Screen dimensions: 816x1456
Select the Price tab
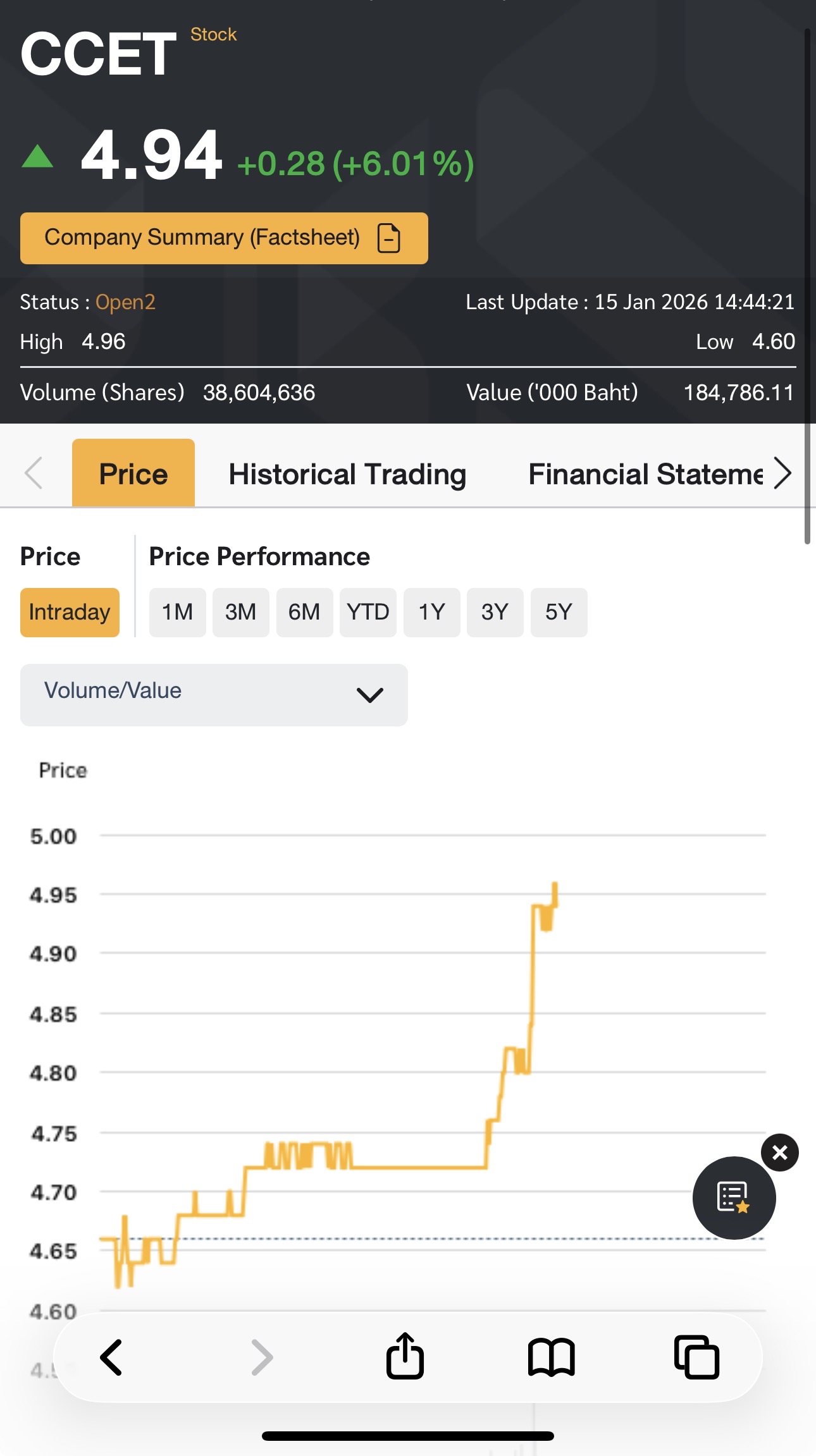pos(133,474)
